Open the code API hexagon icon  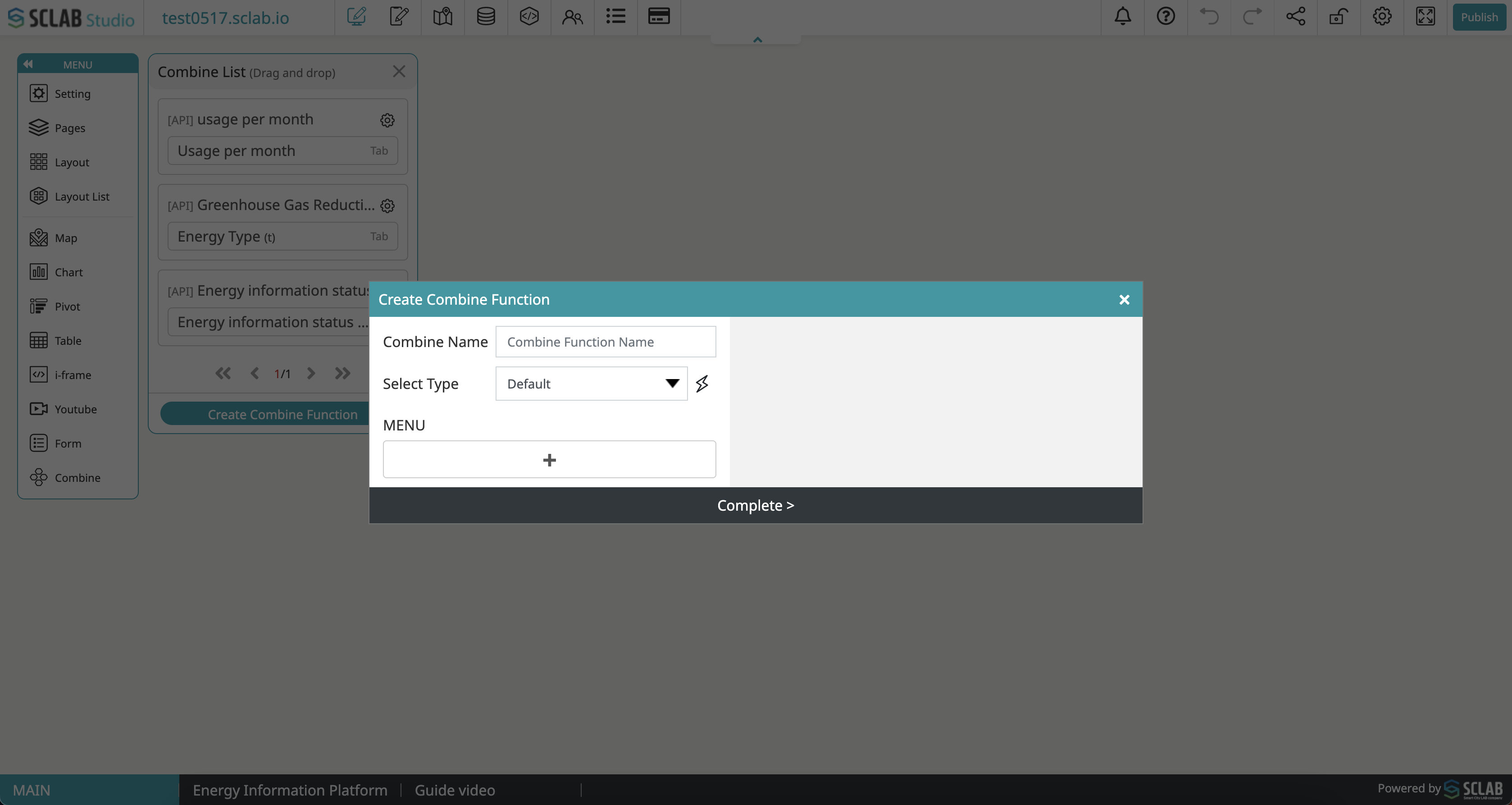coord(529,16)
